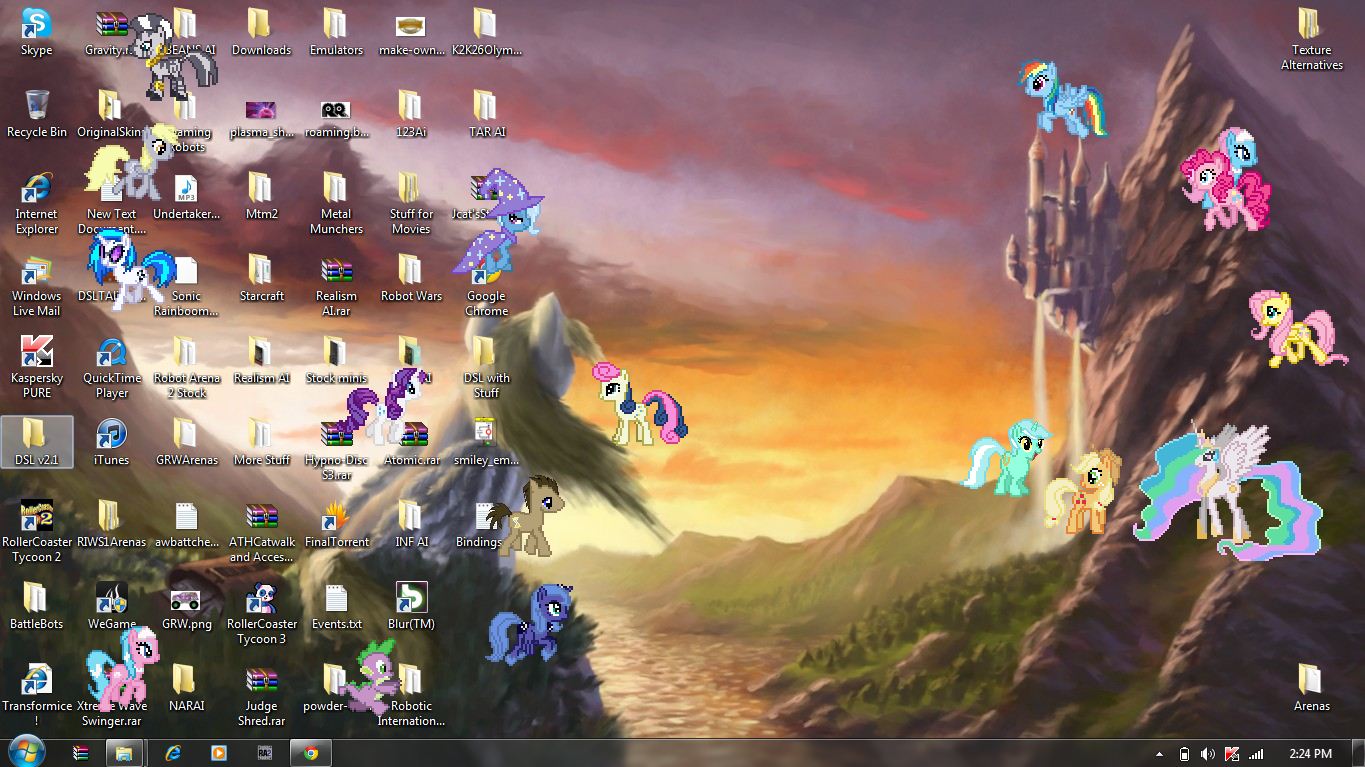Select the Stuff for Movies folder
Viewport: 1365px width, 767px height.
411,203
